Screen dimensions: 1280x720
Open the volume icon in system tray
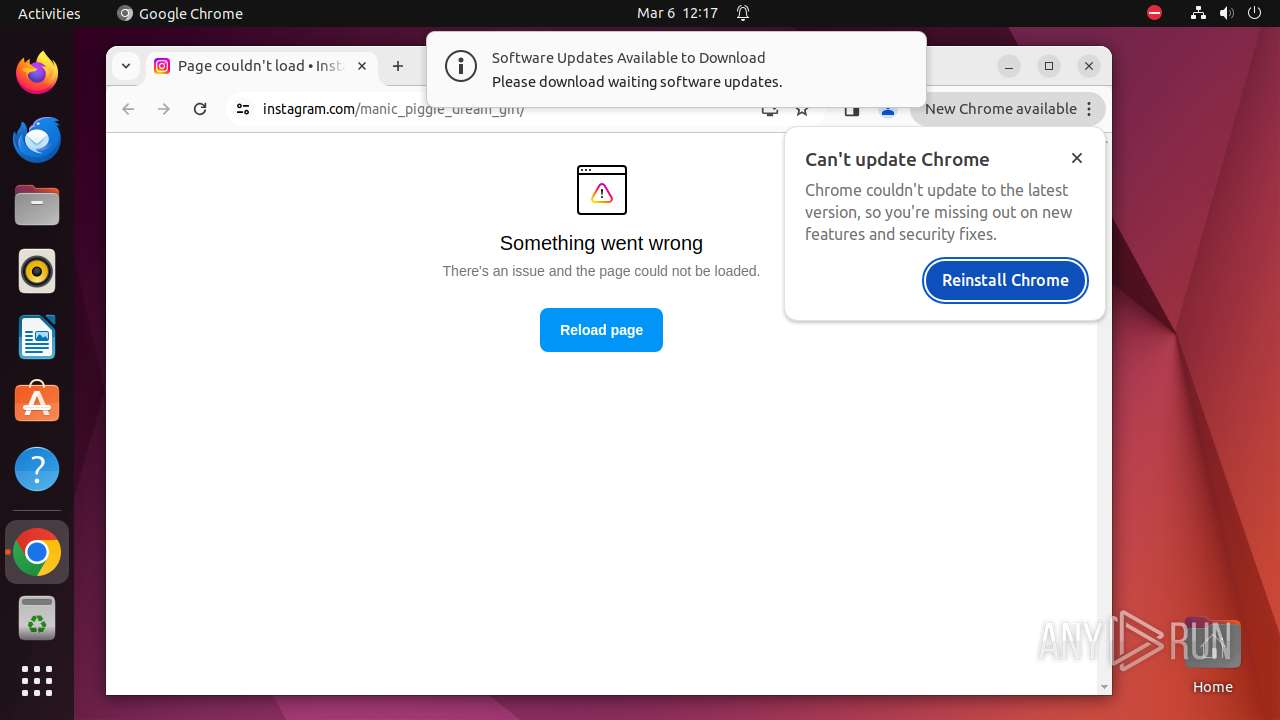point(1226,13)
